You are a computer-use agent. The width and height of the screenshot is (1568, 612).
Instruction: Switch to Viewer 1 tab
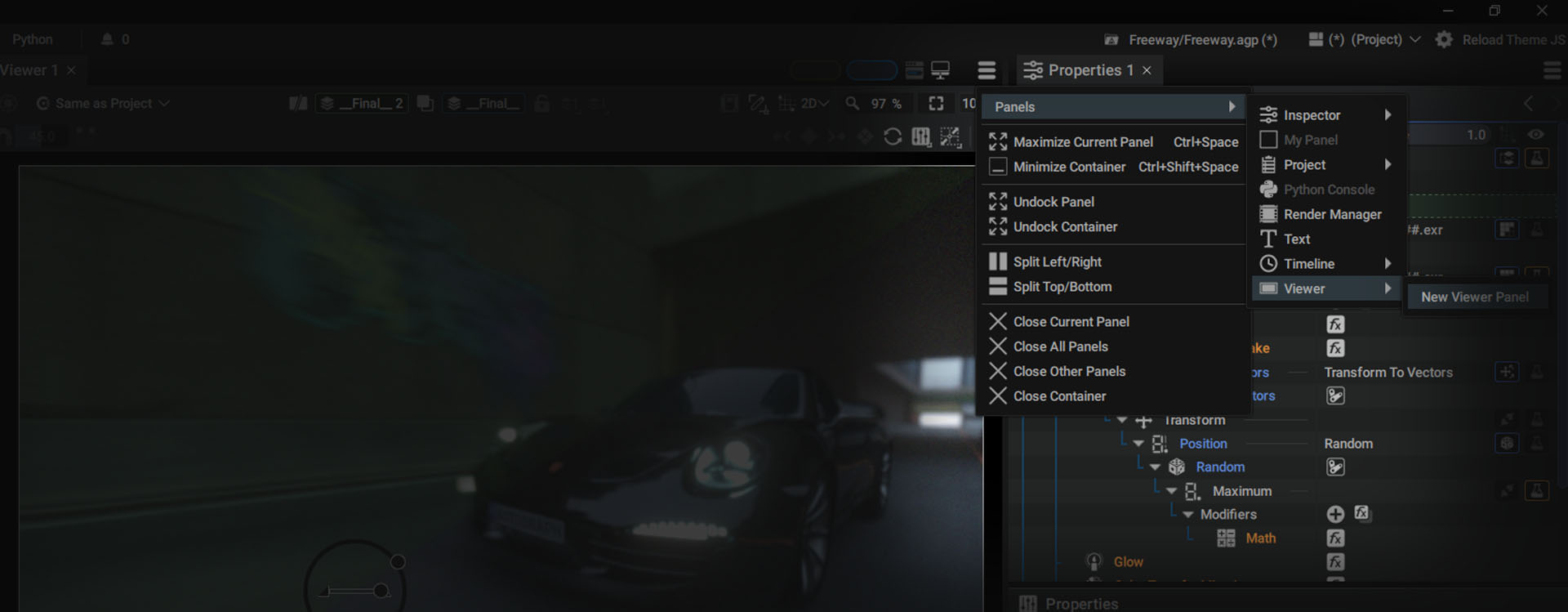tap(29, 70)
